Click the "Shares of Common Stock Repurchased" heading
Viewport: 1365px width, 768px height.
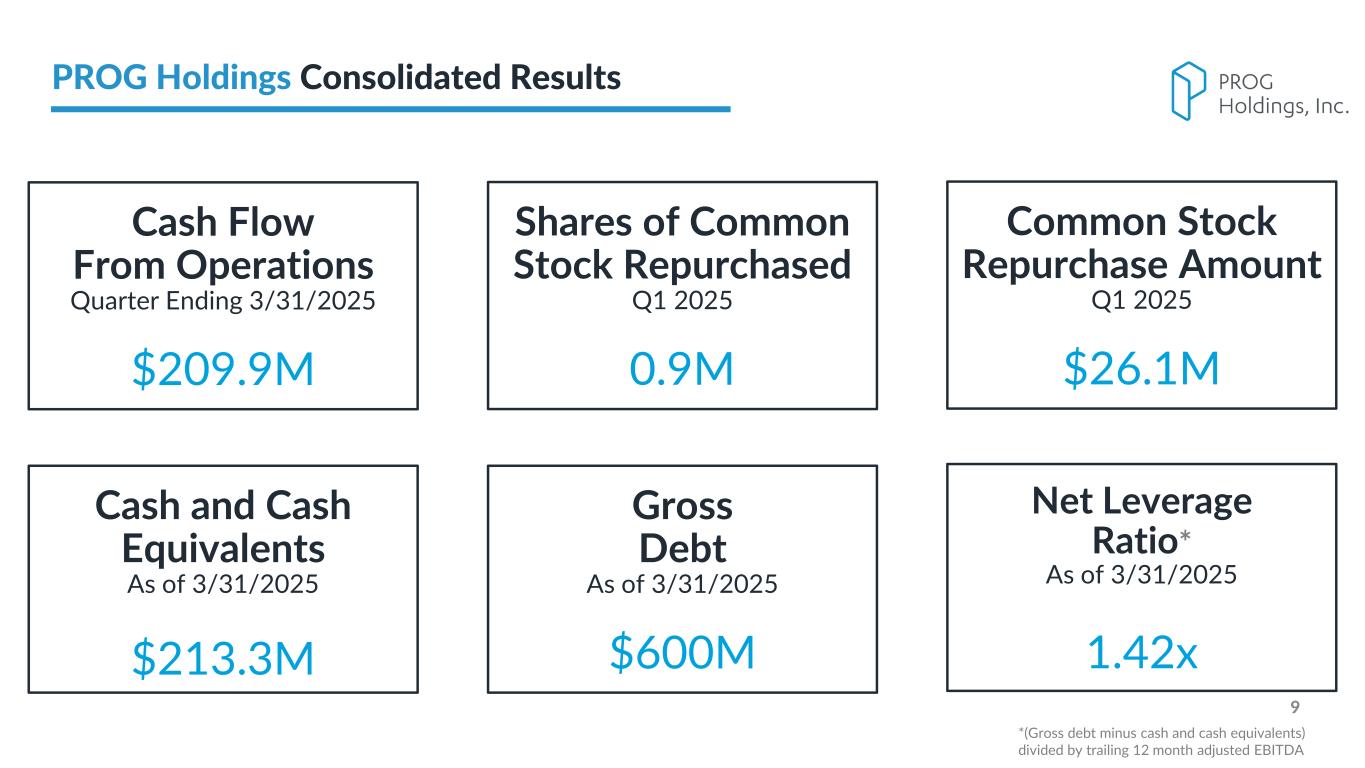coord(682,243)
